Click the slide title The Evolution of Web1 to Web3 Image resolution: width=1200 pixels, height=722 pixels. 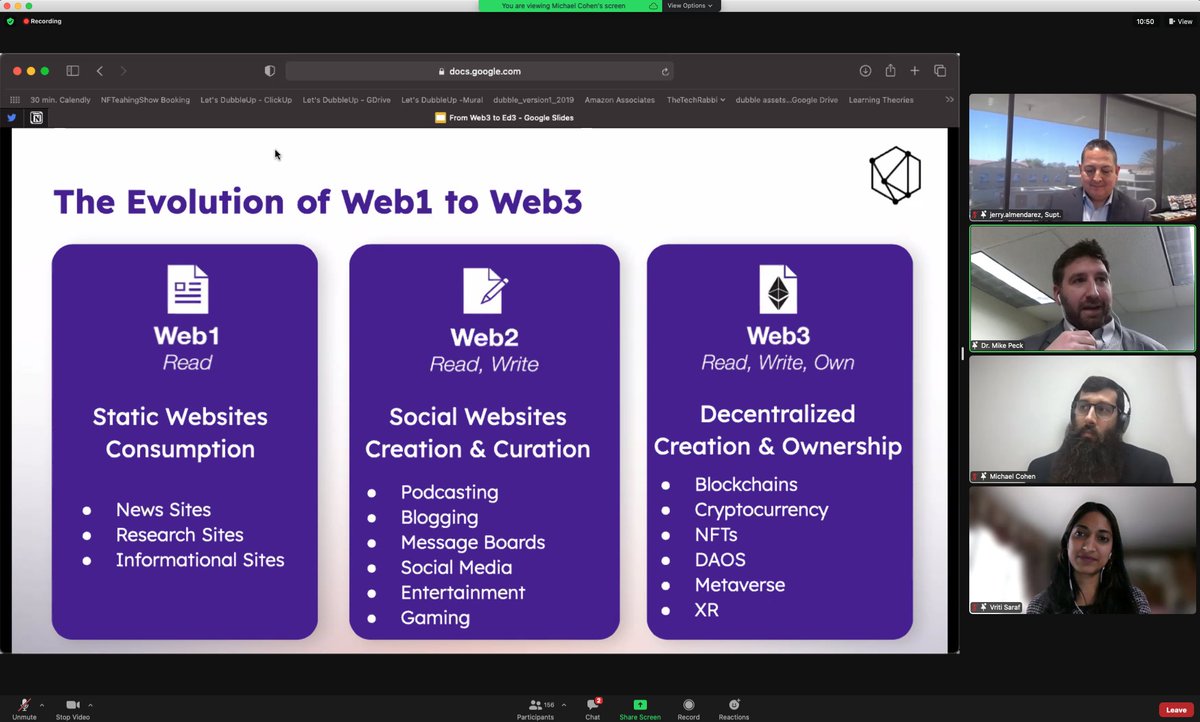[x=318, y=202]
